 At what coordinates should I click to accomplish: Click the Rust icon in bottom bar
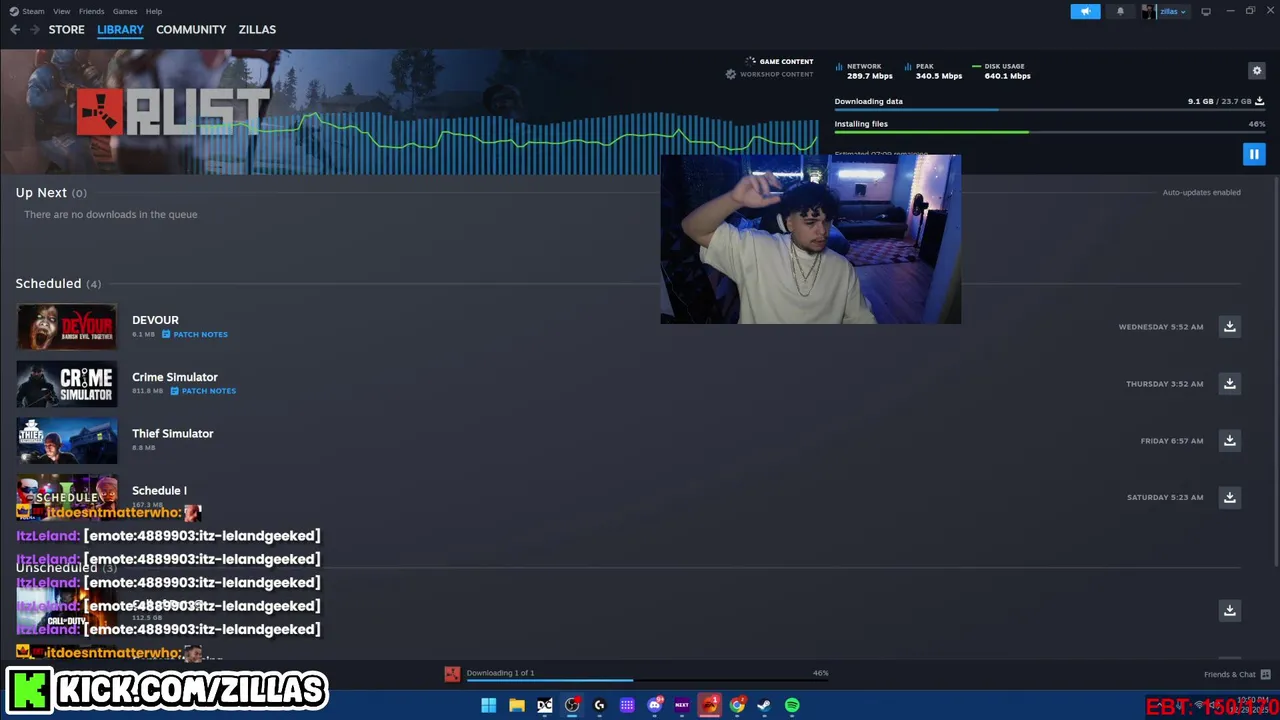pyautogui.click(x=452, y=674)
